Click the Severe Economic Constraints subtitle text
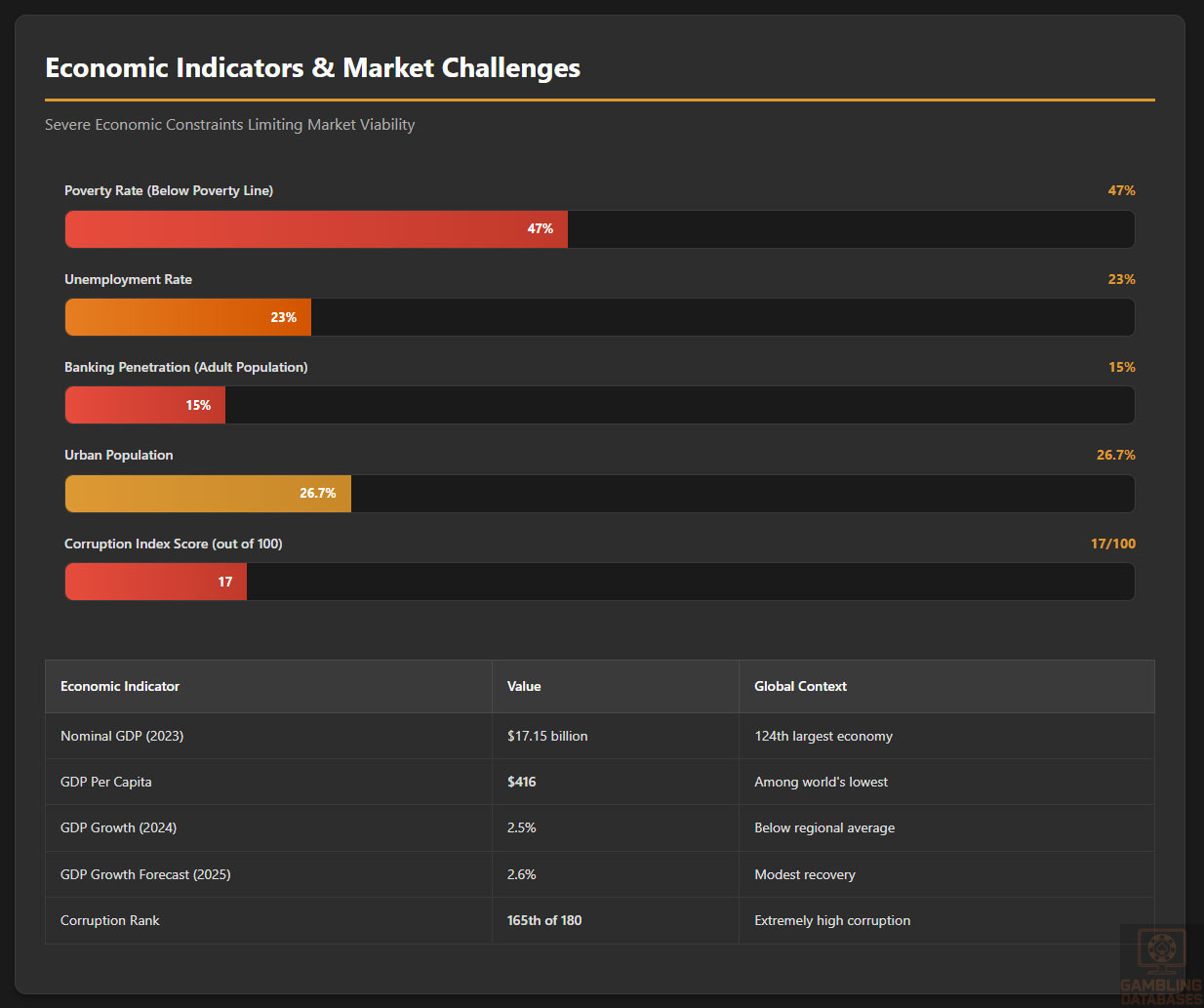This screenshot has height=1008, width=1204. tap(230, 125)
